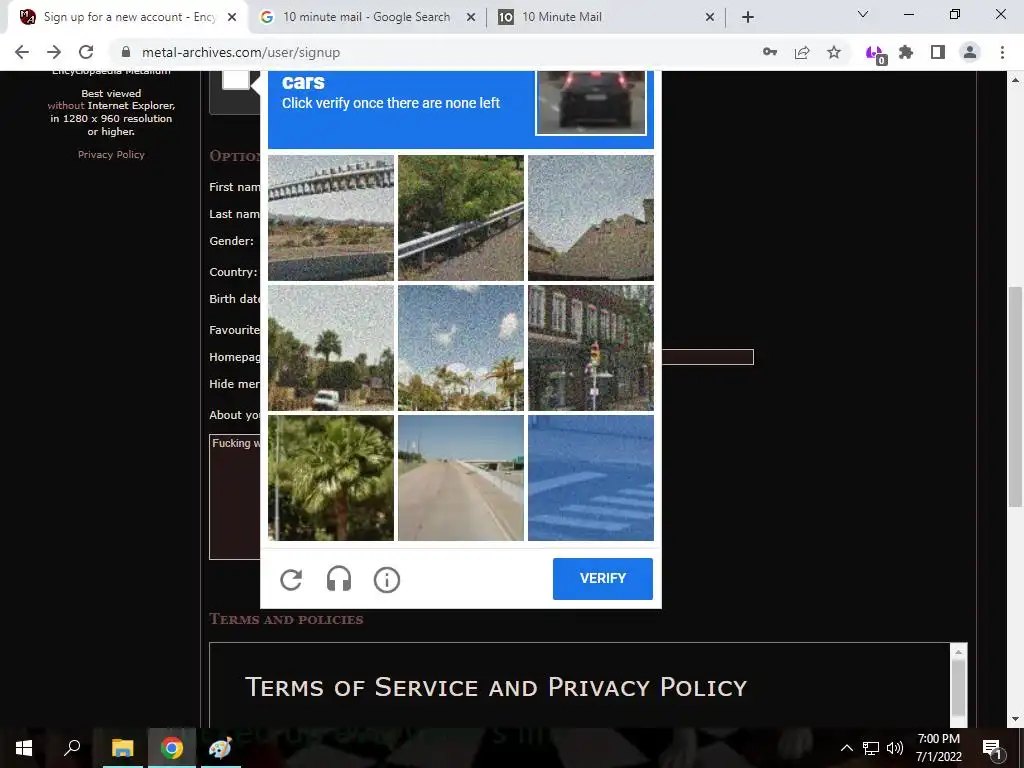Viewport: 1024px width, 768px height.
Task: Switch to the Sign up for a new account tab
Action: coord(128,17)
